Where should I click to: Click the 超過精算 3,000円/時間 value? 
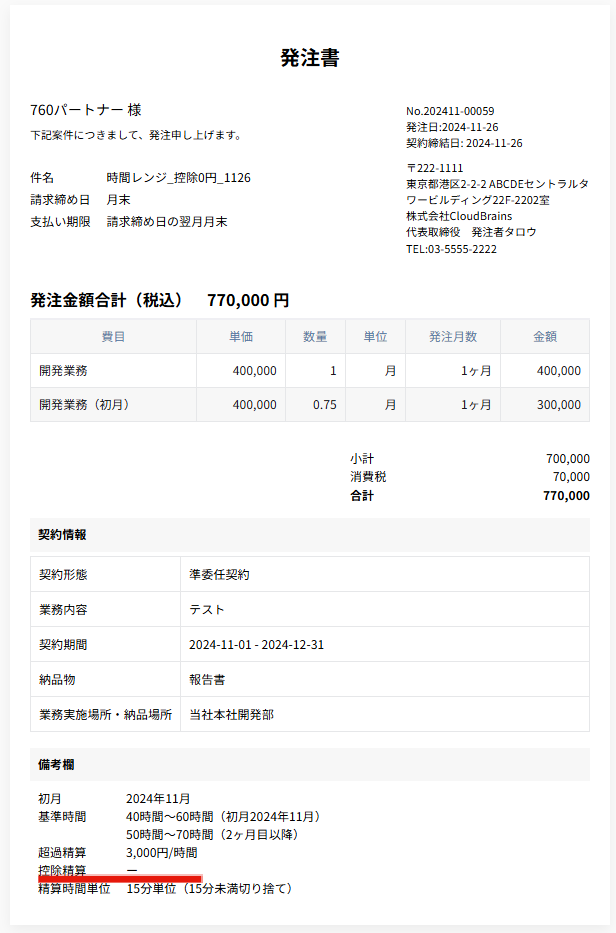pyautogui.click(x=162, y=853)
